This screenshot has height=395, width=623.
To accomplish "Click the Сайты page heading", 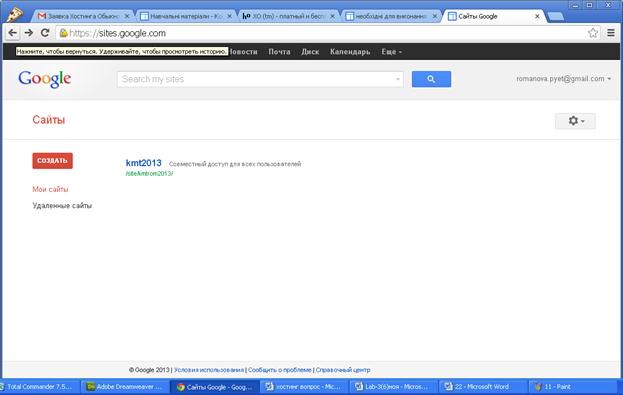I will 48,120.
